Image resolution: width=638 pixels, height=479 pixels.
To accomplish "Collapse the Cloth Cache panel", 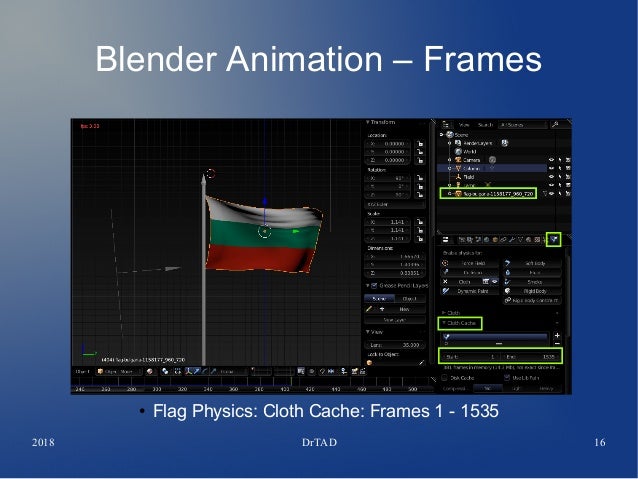I will tap(444, 323).
